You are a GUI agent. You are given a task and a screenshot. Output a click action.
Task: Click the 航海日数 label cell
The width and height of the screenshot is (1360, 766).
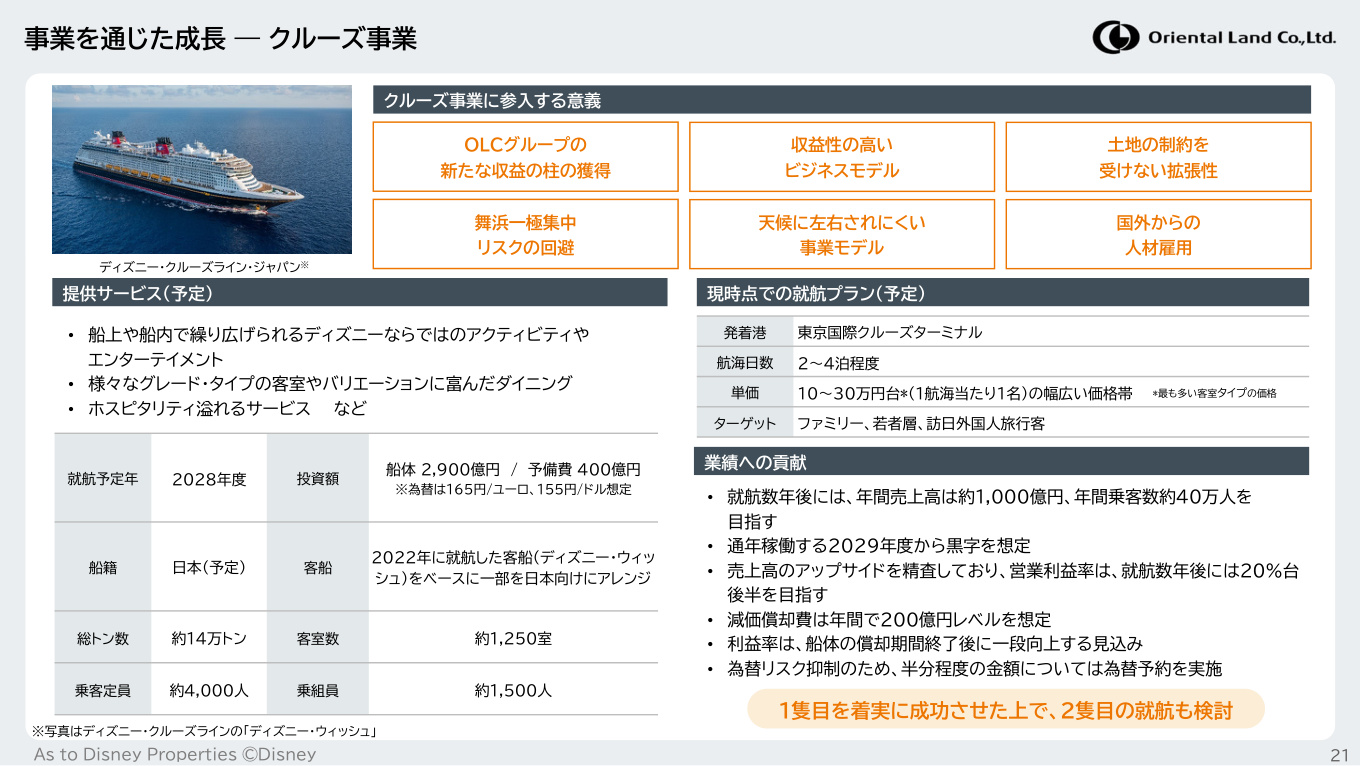pyautogui.click(x=745, y=362)
